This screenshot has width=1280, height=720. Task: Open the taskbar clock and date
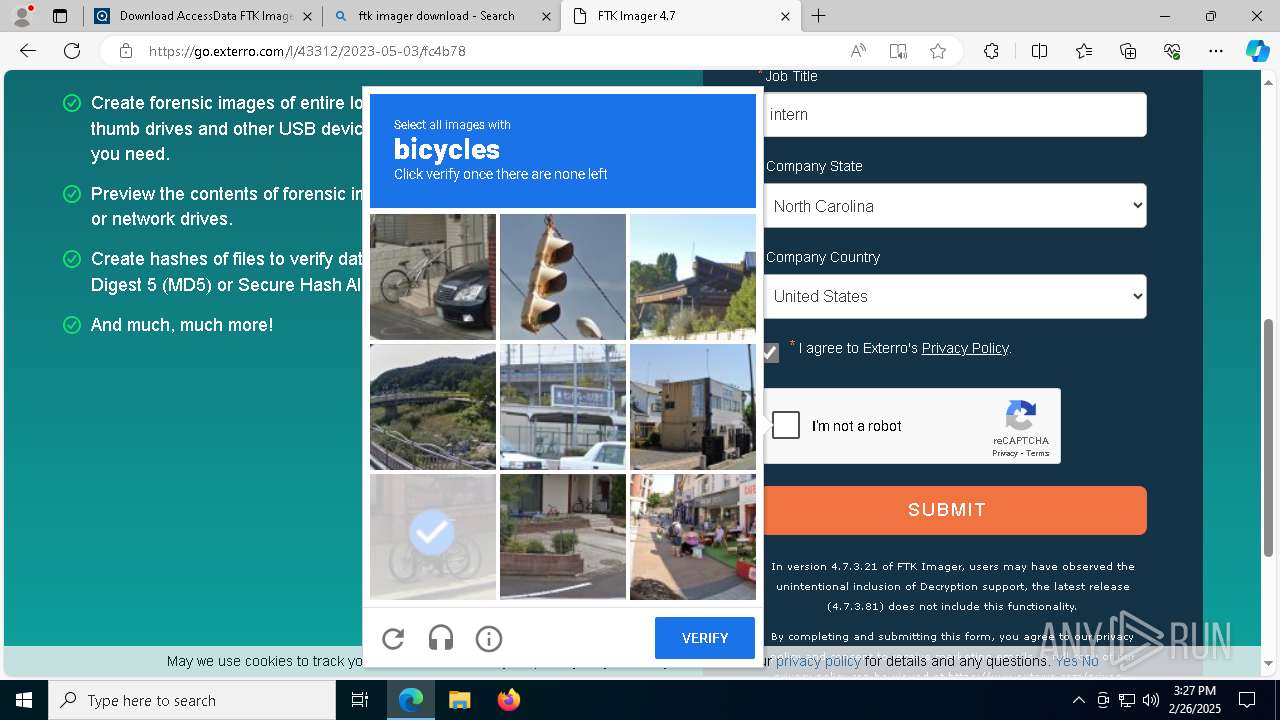point(1194,700)
